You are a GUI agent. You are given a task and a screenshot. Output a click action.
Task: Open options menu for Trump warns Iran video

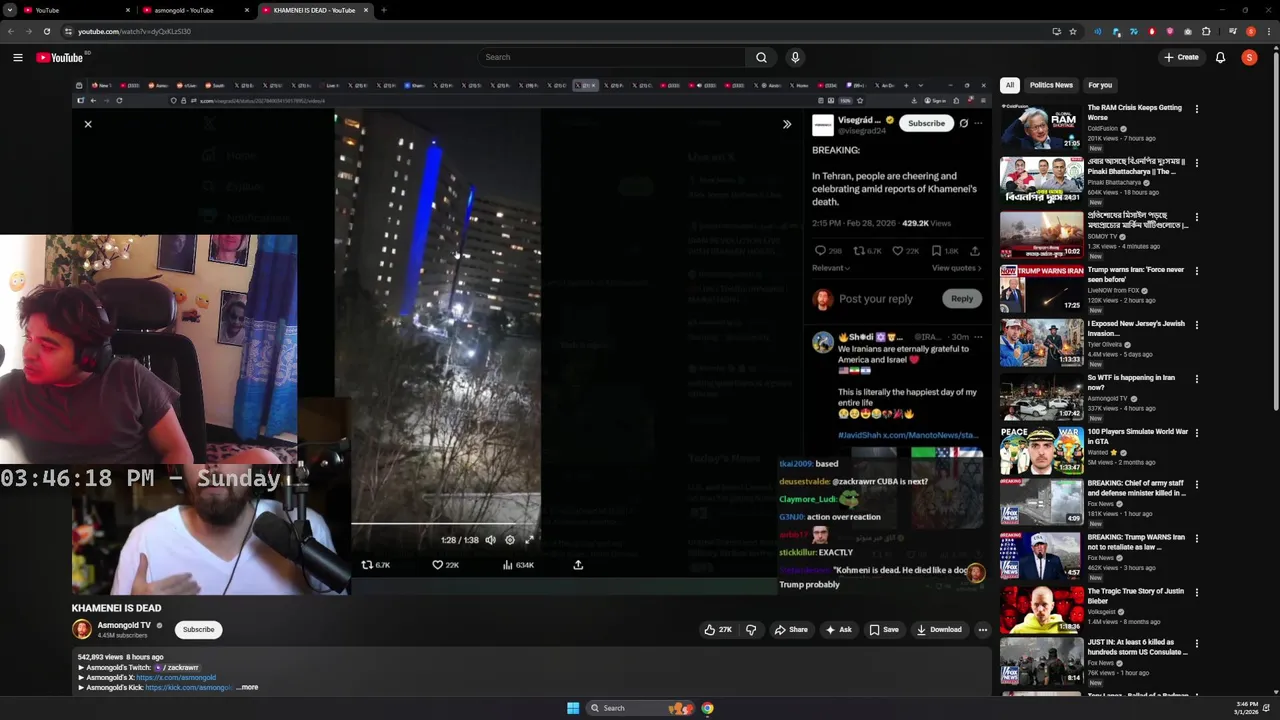[x=1196, y=270]
